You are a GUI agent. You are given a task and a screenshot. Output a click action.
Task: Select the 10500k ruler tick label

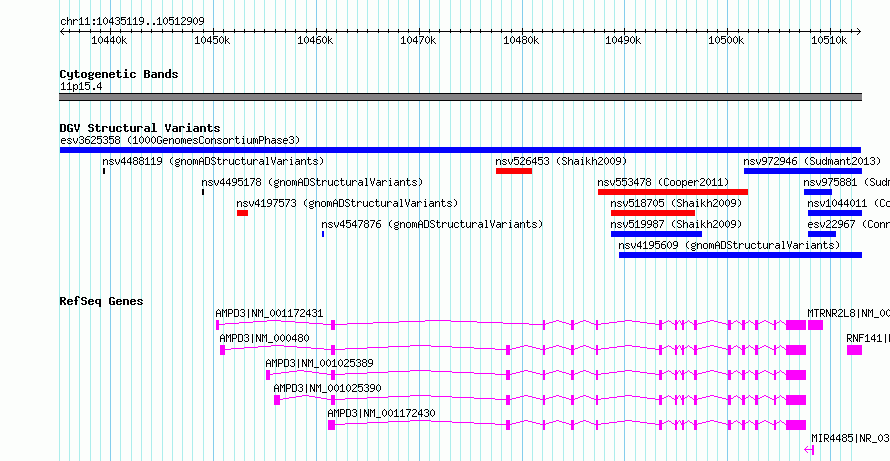(x=727, y=40)
